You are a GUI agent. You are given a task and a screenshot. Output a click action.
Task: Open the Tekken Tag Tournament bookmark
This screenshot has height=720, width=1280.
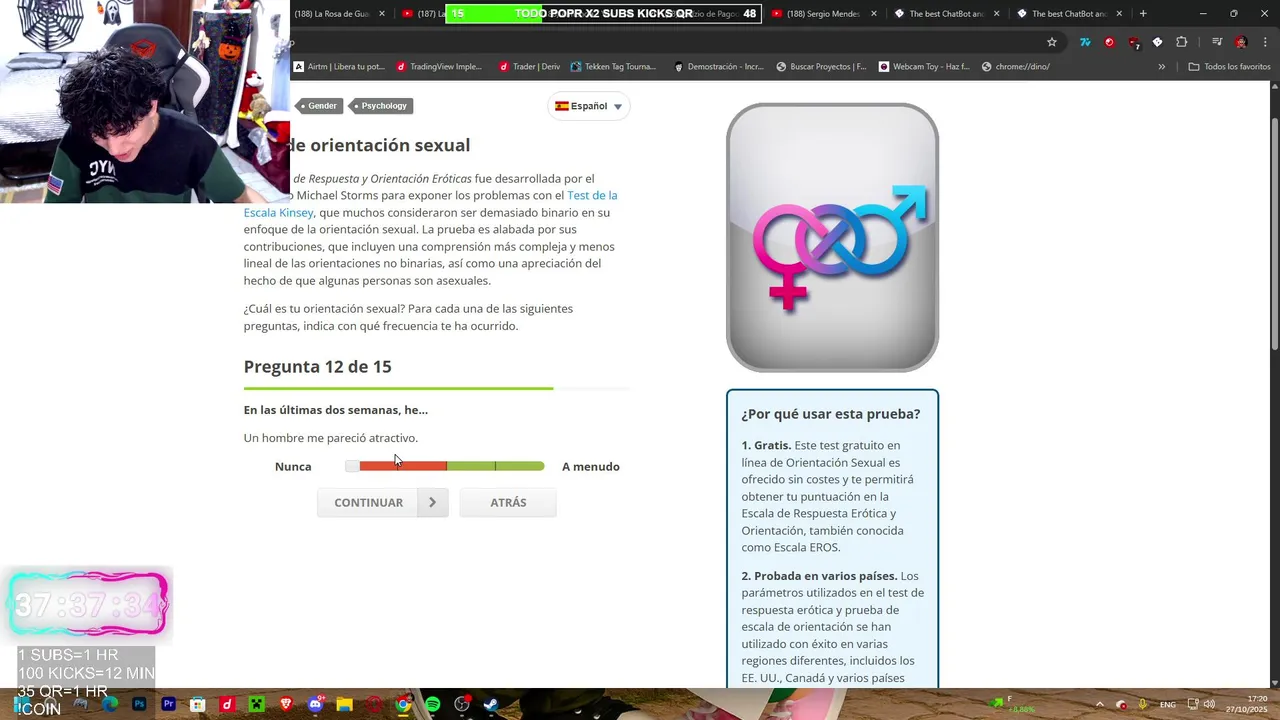point(613,67)
